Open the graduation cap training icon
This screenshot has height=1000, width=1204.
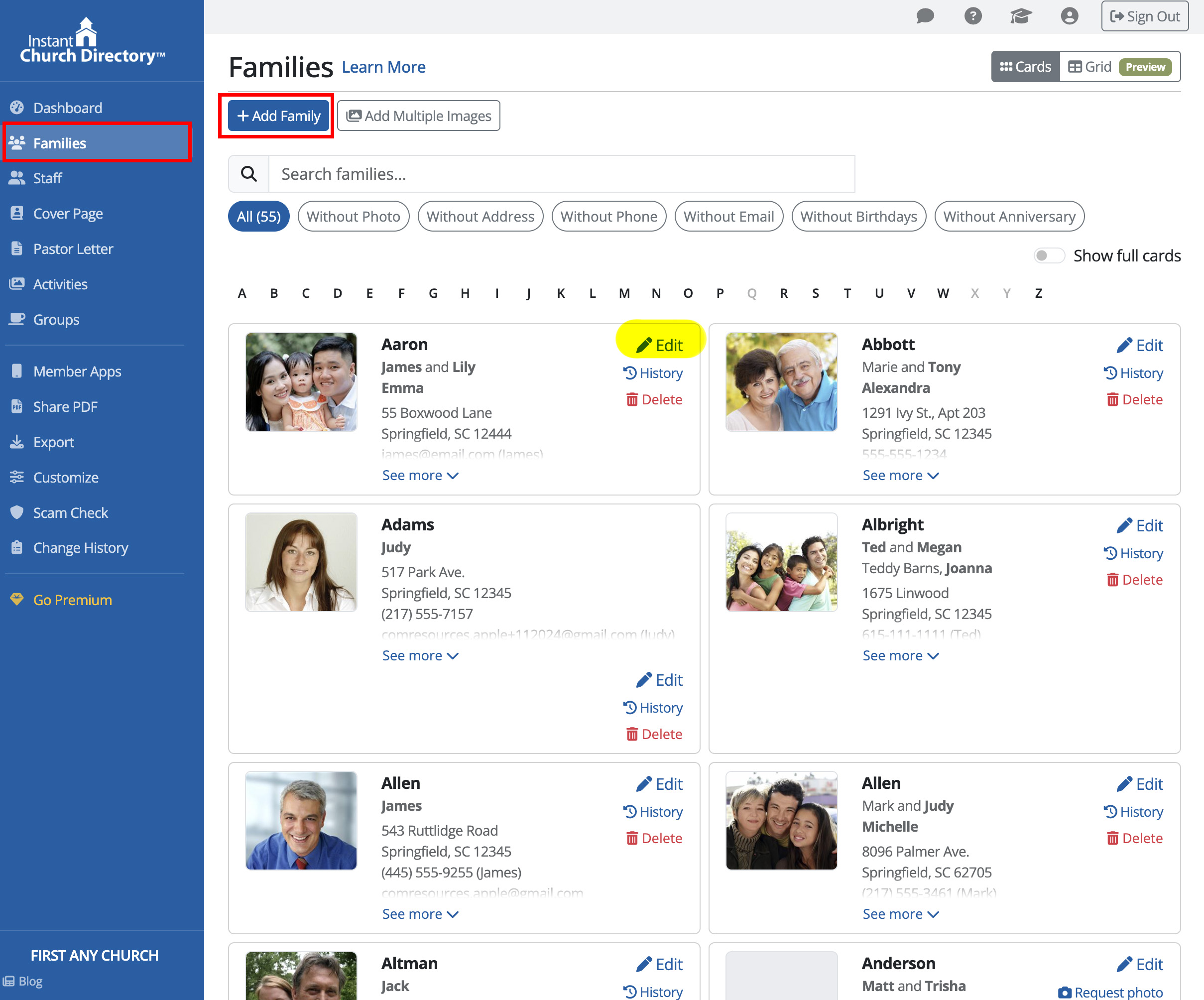tap(1021, 16)
